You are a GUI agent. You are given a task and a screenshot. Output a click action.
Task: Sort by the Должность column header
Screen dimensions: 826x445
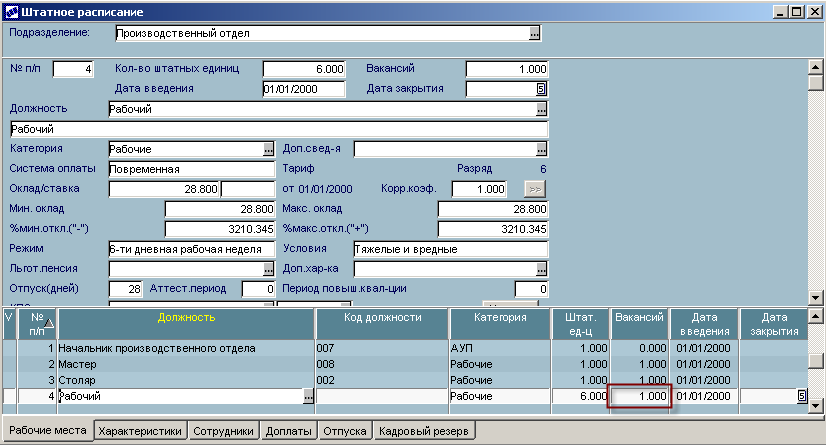point(186,324)
